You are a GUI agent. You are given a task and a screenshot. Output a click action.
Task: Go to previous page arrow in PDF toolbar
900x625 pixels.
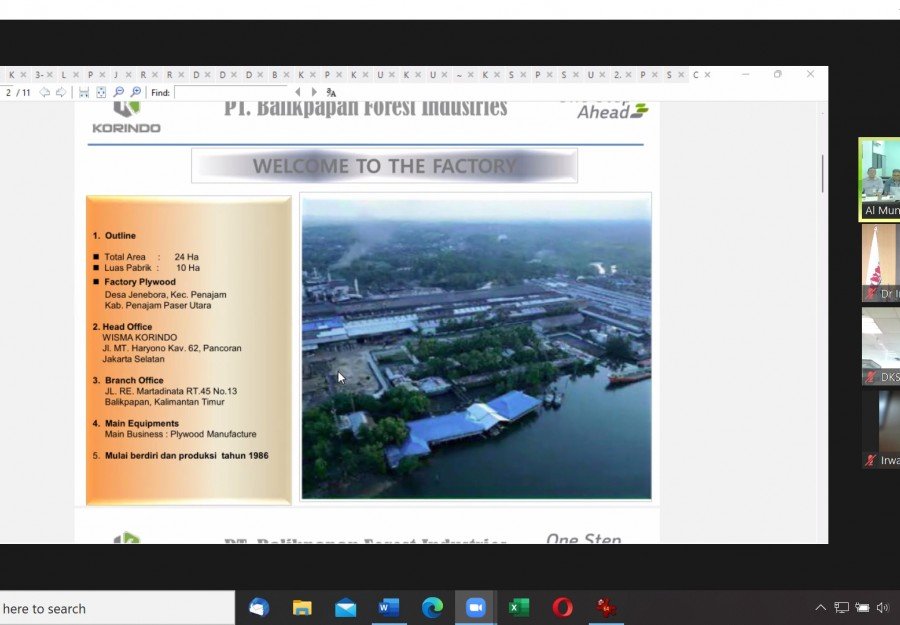pyautogui.click(x=44, y=93)
